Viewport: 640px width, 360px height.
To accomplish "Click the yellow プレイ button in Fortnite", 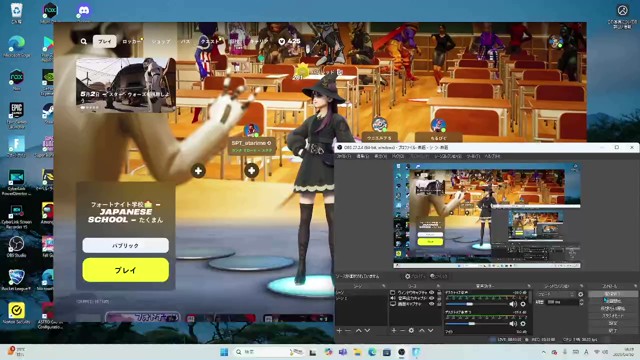I will click(x=125, y=270).
